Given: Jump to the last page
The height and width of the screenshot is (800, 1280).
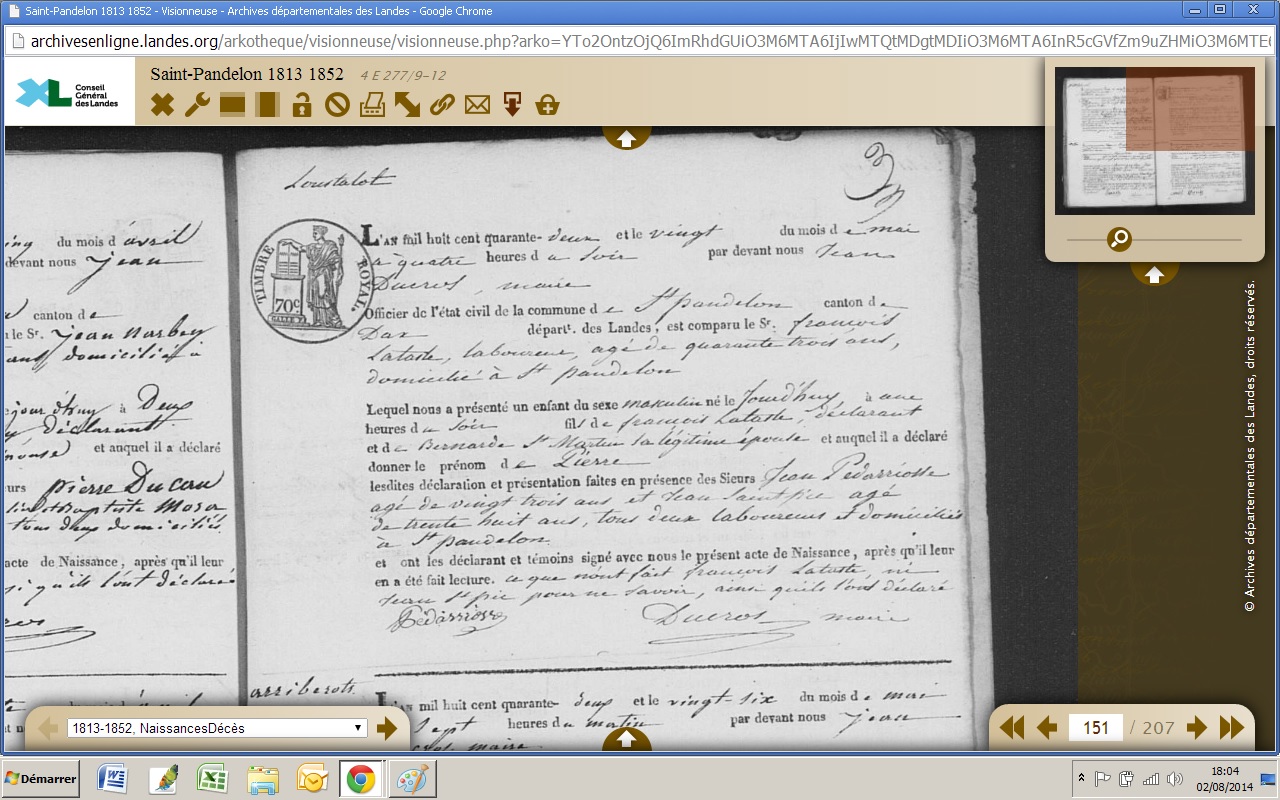Looking at the screenshot, I should click(1232, 728).
